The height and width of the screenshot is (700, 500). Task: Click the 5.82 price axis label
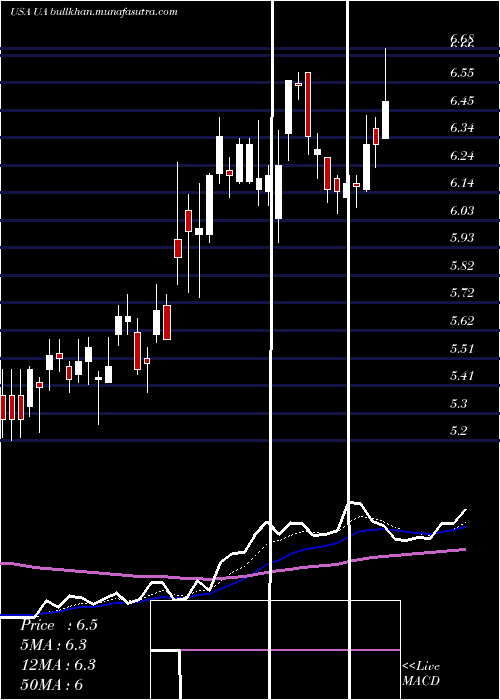pyautogui.click(x=462, y=266)
